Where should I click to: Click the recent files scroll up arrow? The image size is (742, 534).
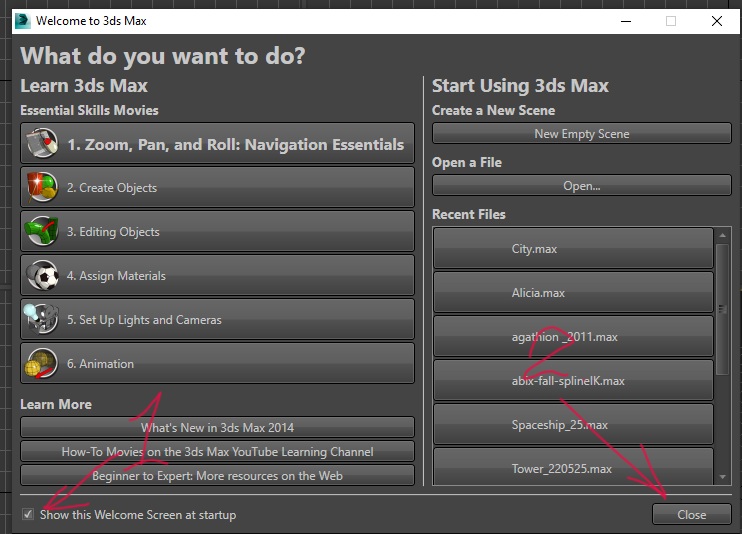722,235
